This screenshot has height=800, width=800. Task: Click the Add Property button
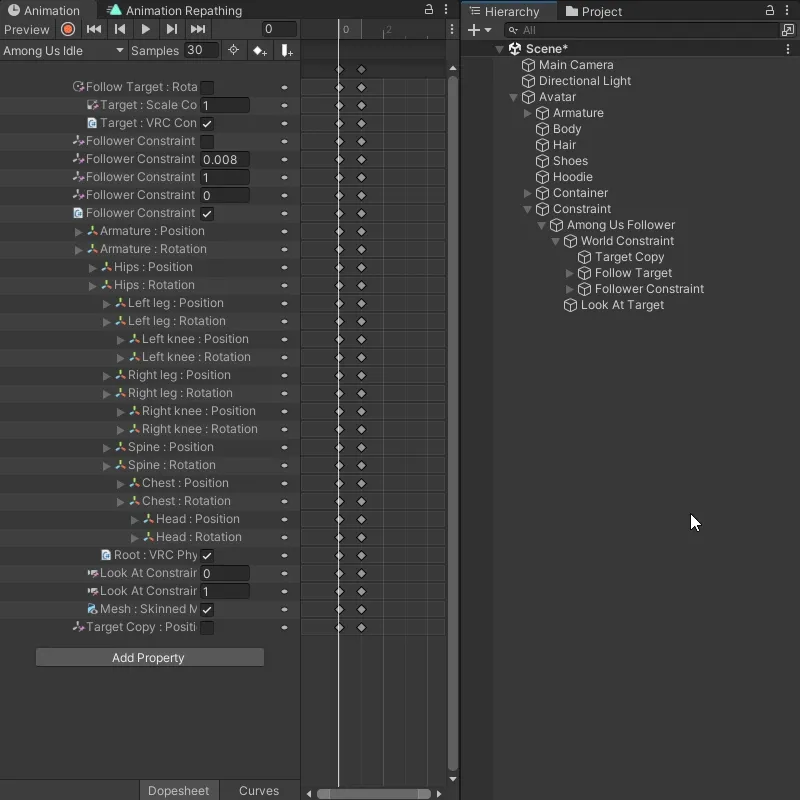(149, 657)
